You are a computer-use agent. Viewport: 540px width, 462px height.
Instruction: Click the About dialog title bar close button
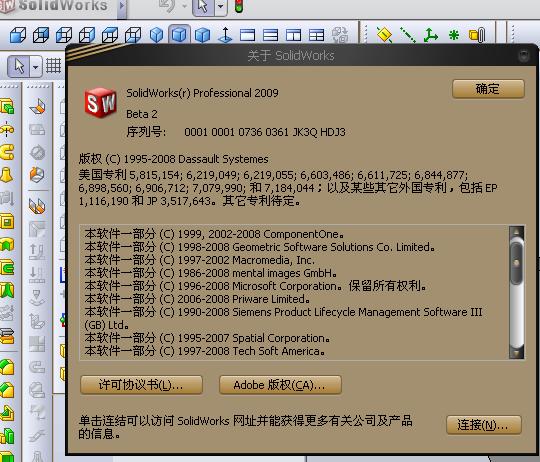coord(524,55)
